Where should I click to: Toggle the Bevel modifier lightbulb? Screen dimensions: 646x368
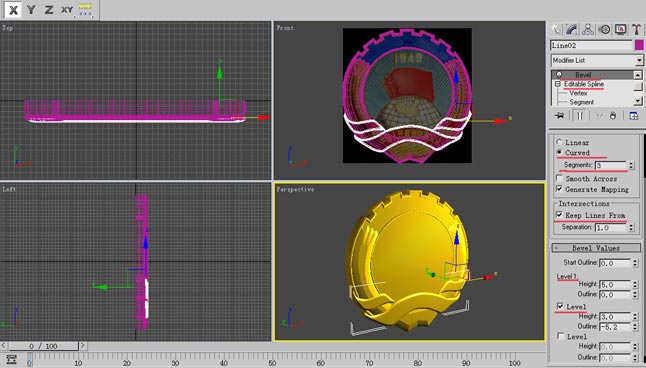tap(559, 75)
